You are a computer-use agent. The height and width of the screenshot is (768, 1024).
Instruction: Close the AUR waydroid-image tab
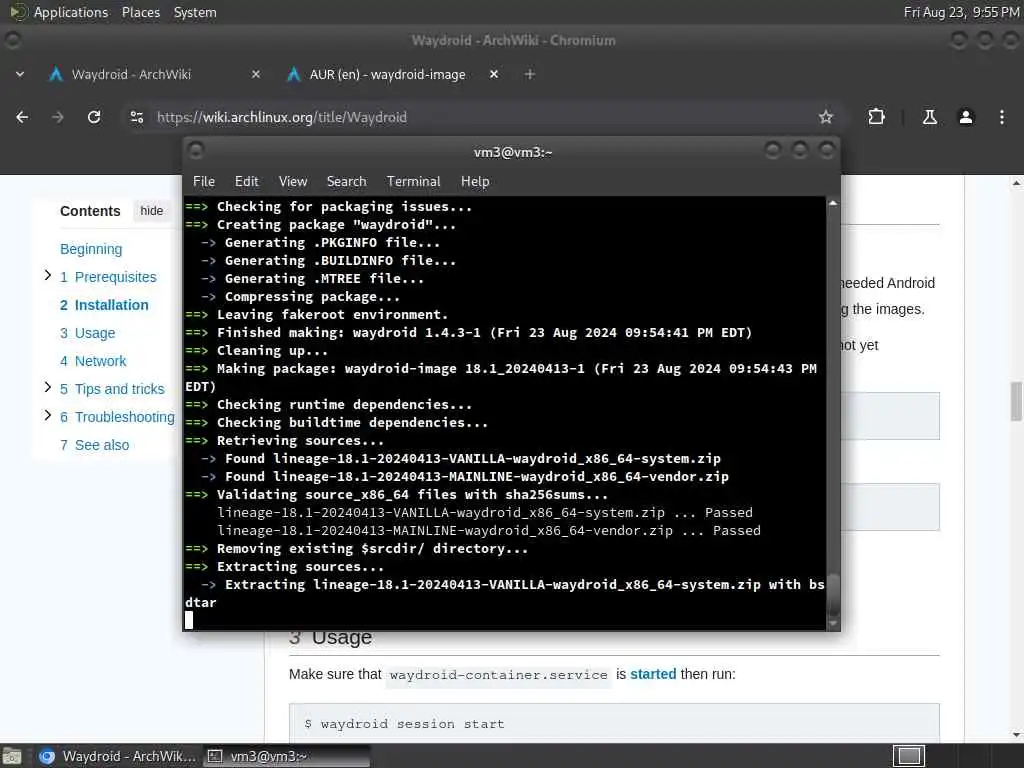[494, 74]
